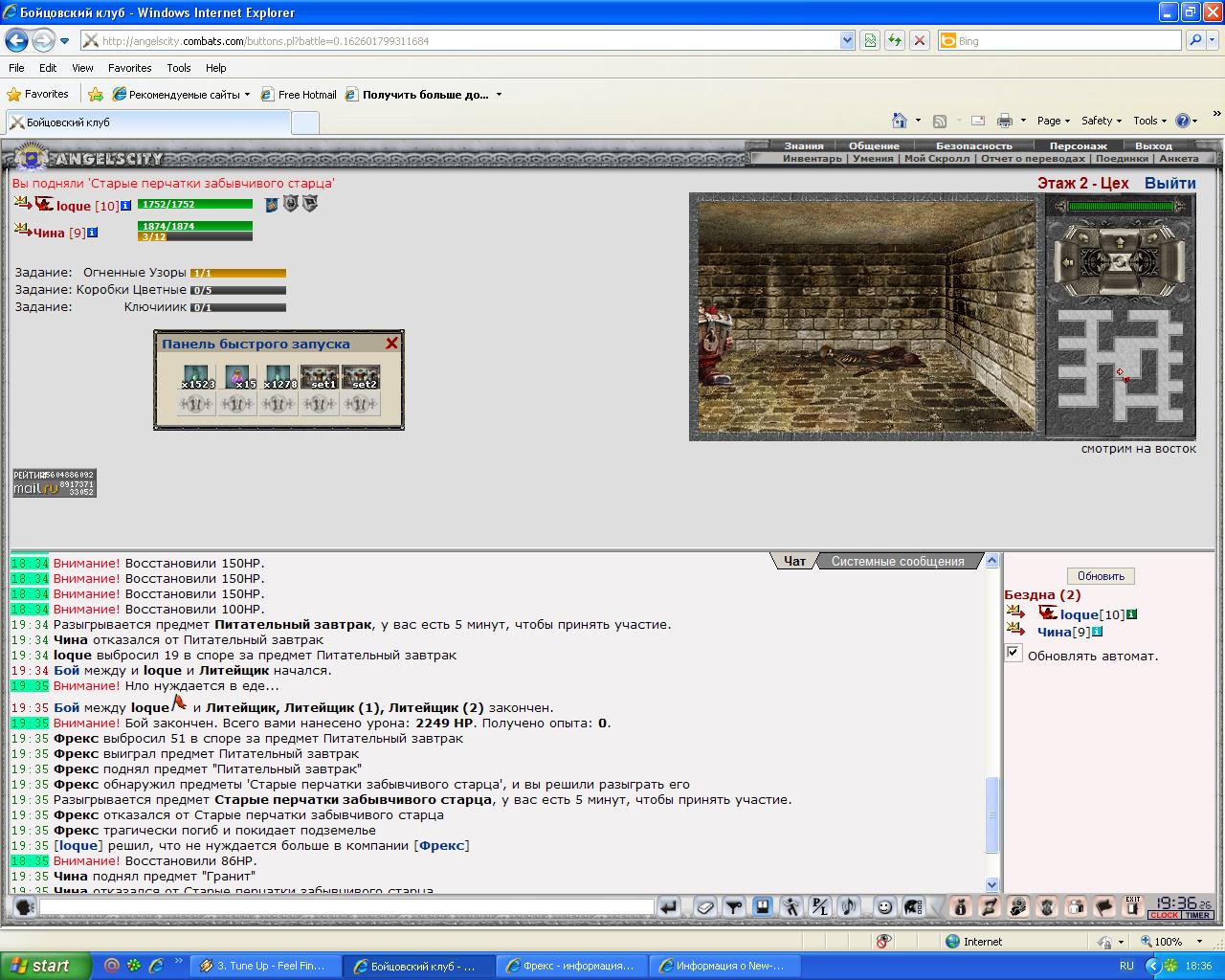Click the x15 purple potion icon
The width and height of the screenshot is (1225, 980).
[237, 376]
